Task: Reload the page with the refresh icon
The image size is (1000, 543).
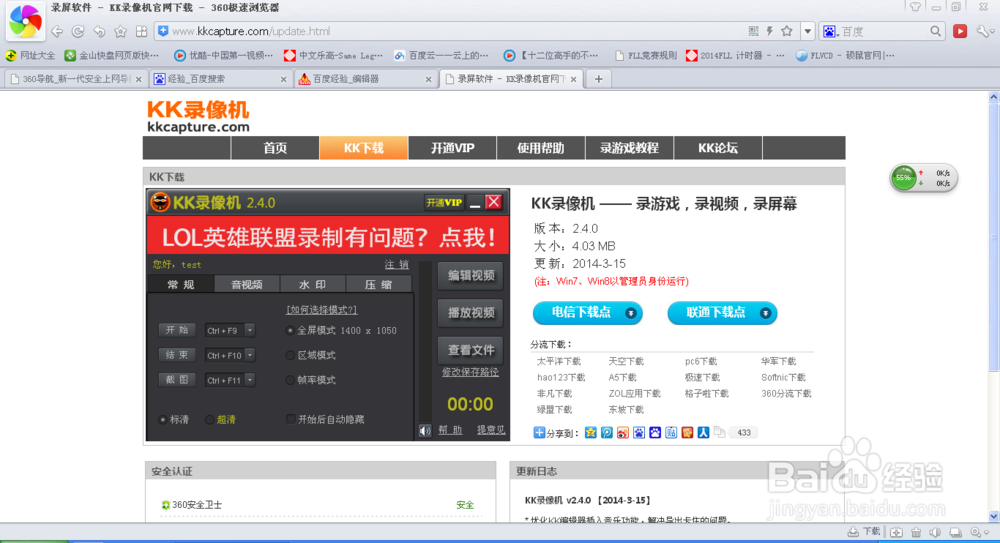Action: [78, 31]
